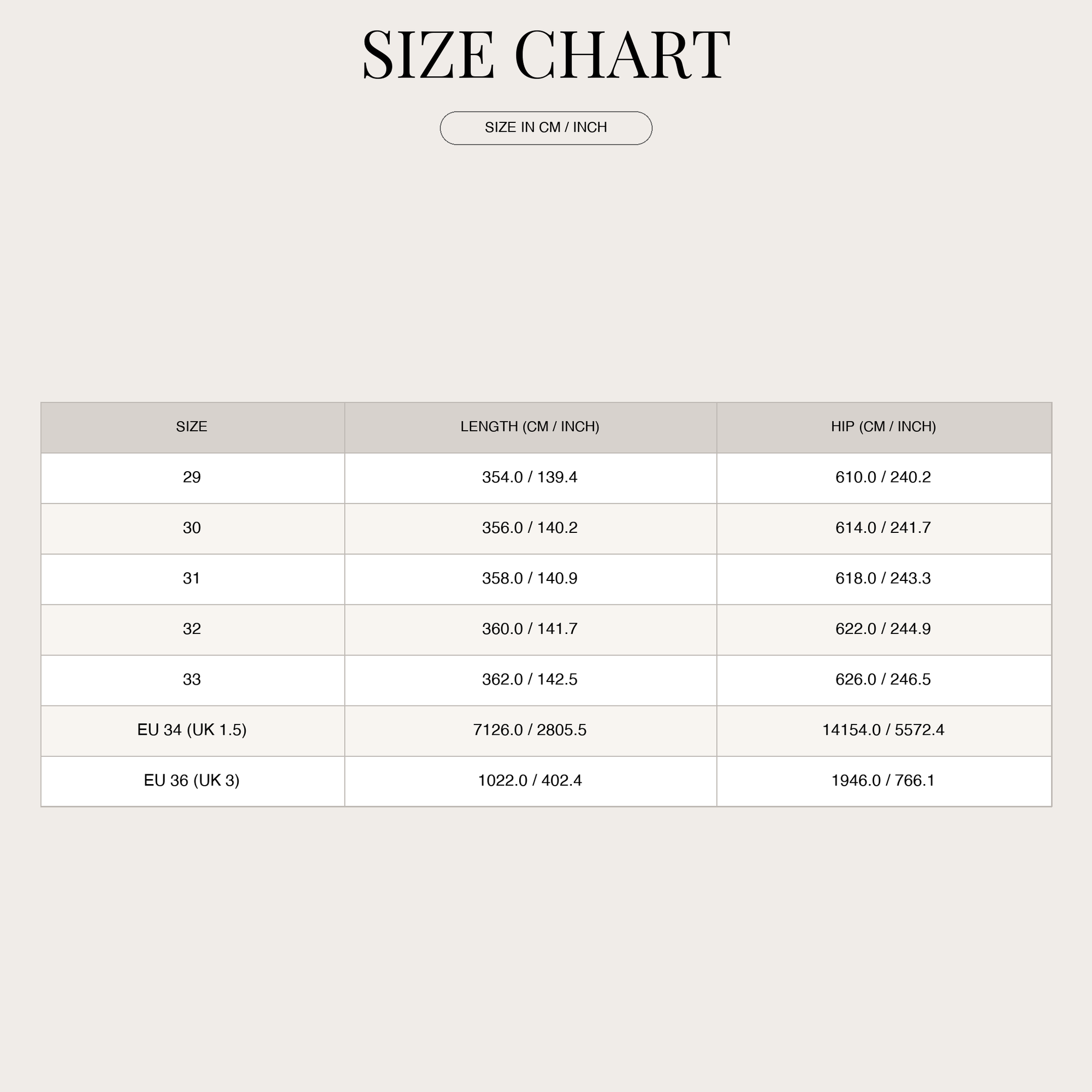Click hip value 1946.0 / 766.1

pos(883,781)
